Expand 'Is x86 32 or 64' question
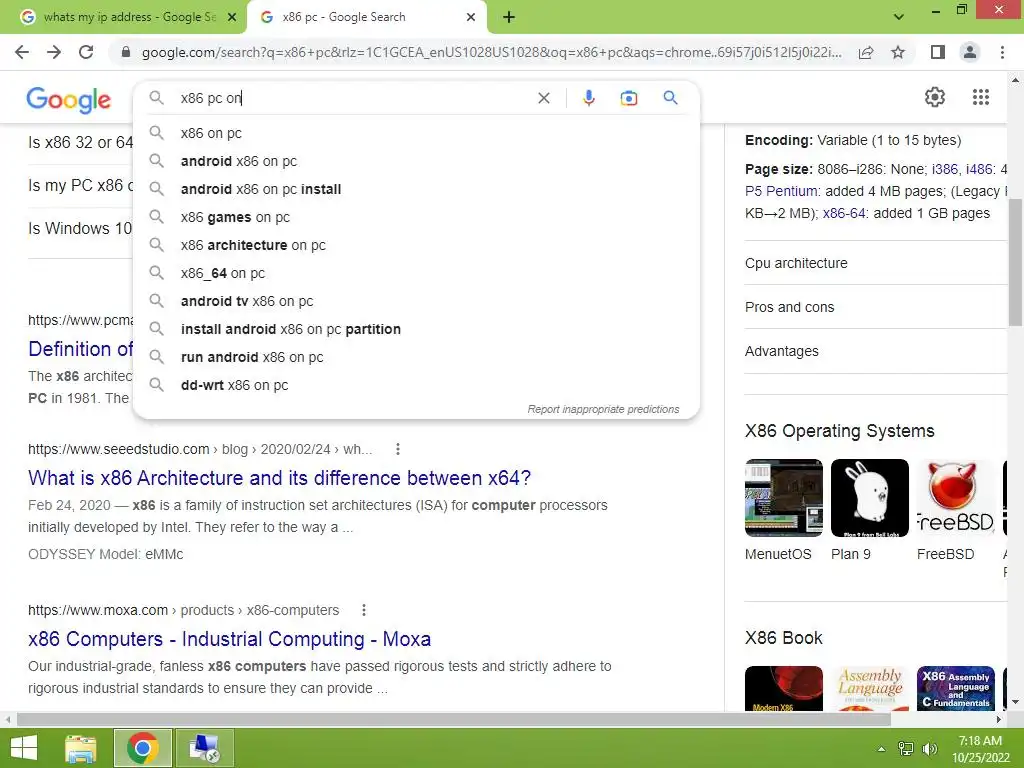 coord(80,142)
